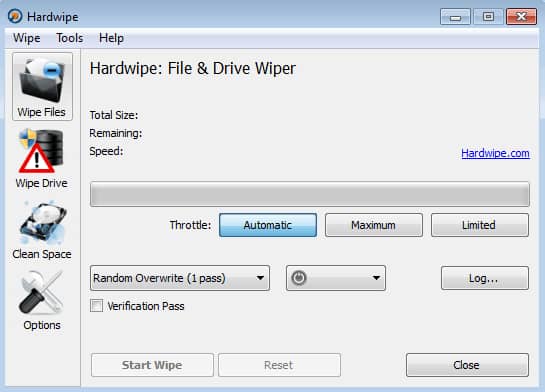Screen dimensions: 545x392
Task: Close window with red X button
Action: click(x=521, y=17)
